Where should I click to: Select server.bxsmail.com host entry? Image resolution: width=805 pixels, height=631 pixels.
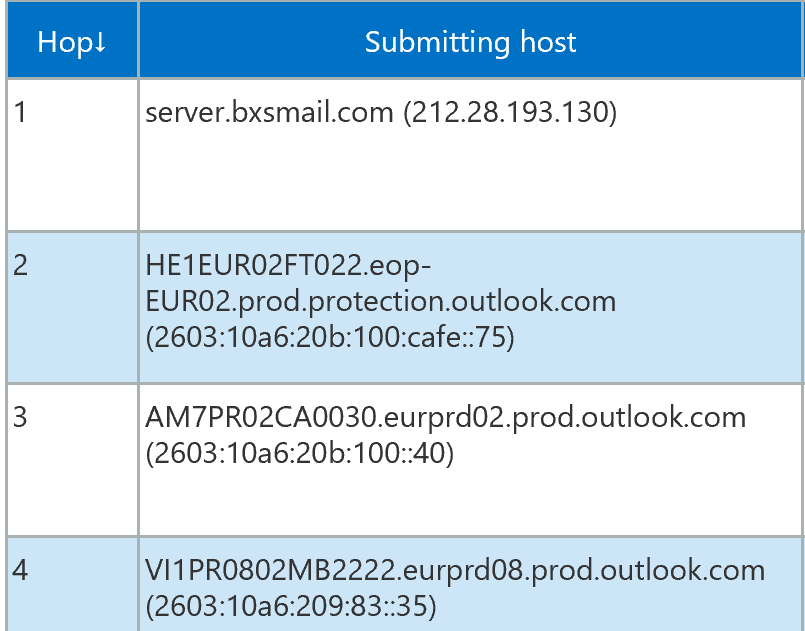click(269, 112)
